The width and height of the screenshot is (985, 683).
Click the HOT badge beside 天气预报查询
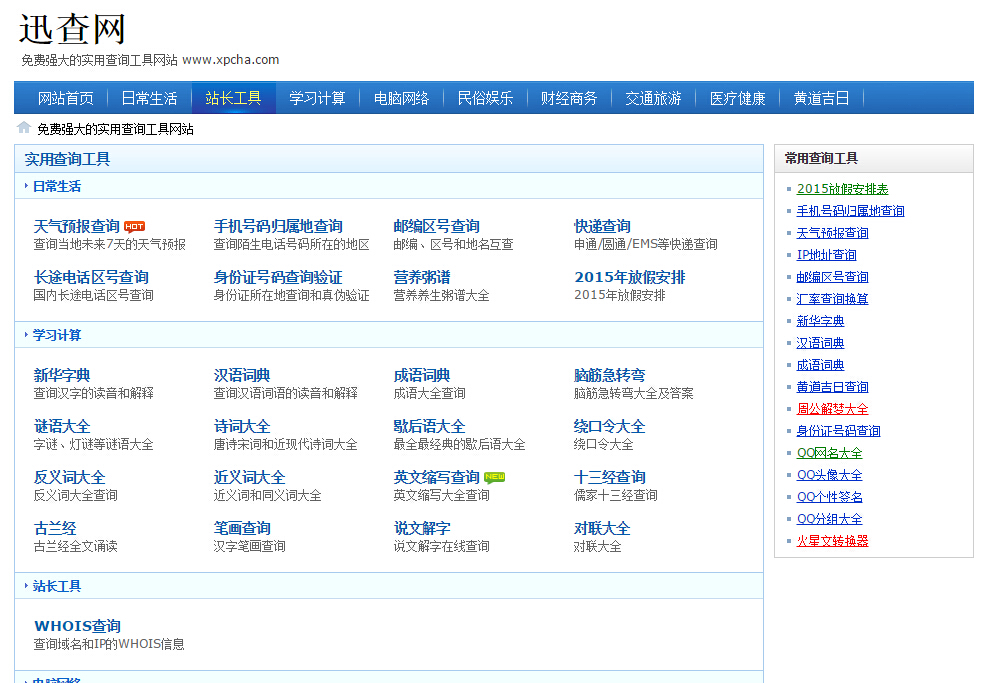[134, 227]
